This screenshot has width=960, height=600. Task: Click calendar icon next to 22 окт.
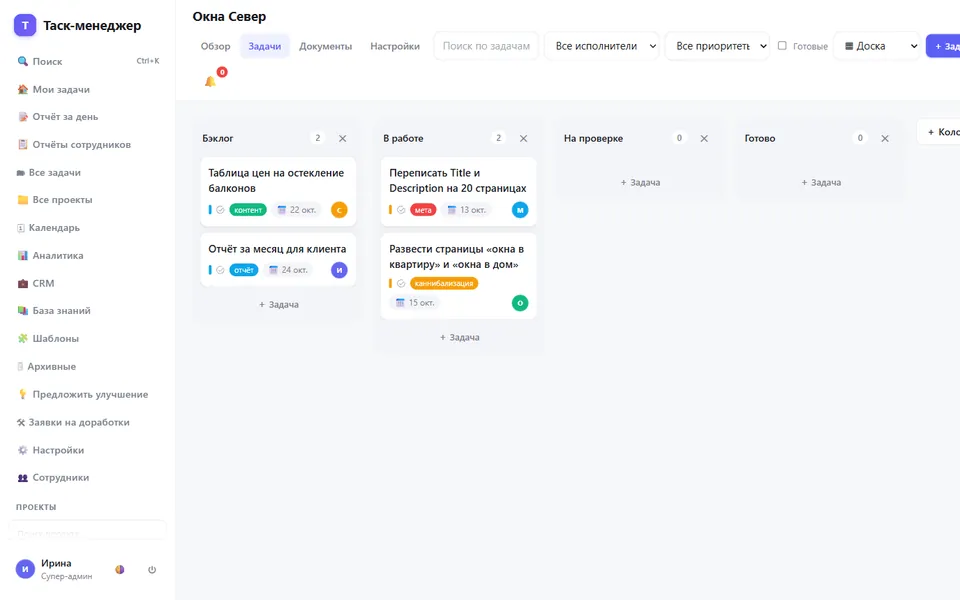282,210
